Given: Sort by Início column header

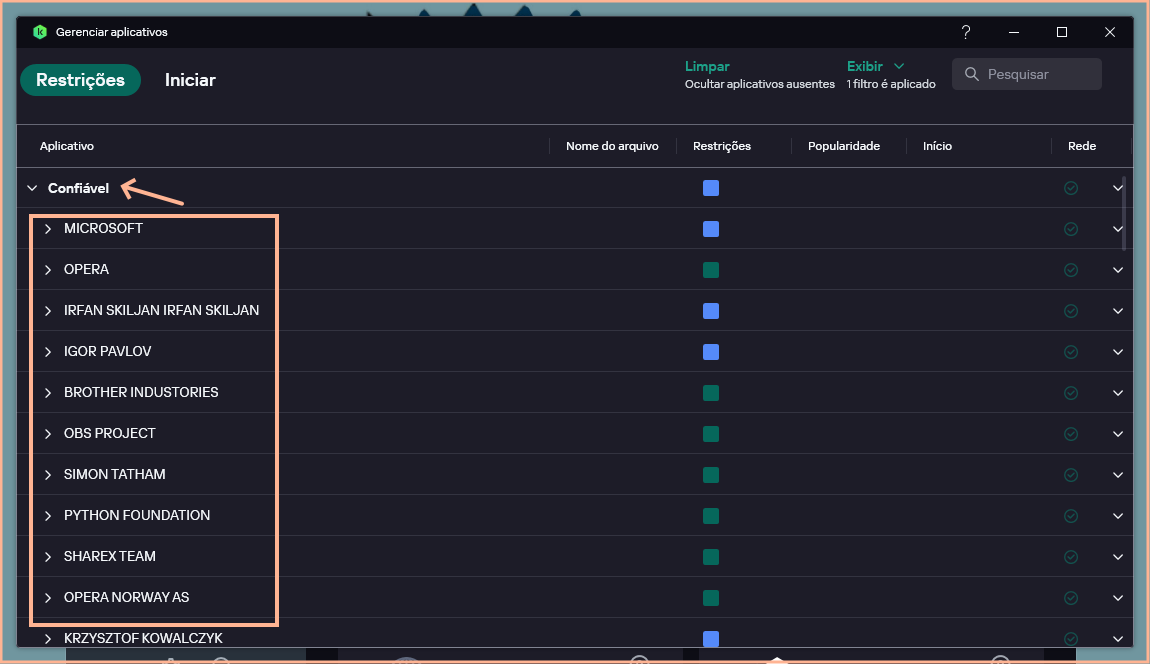Looking at the screenshot, I should 937,146.
